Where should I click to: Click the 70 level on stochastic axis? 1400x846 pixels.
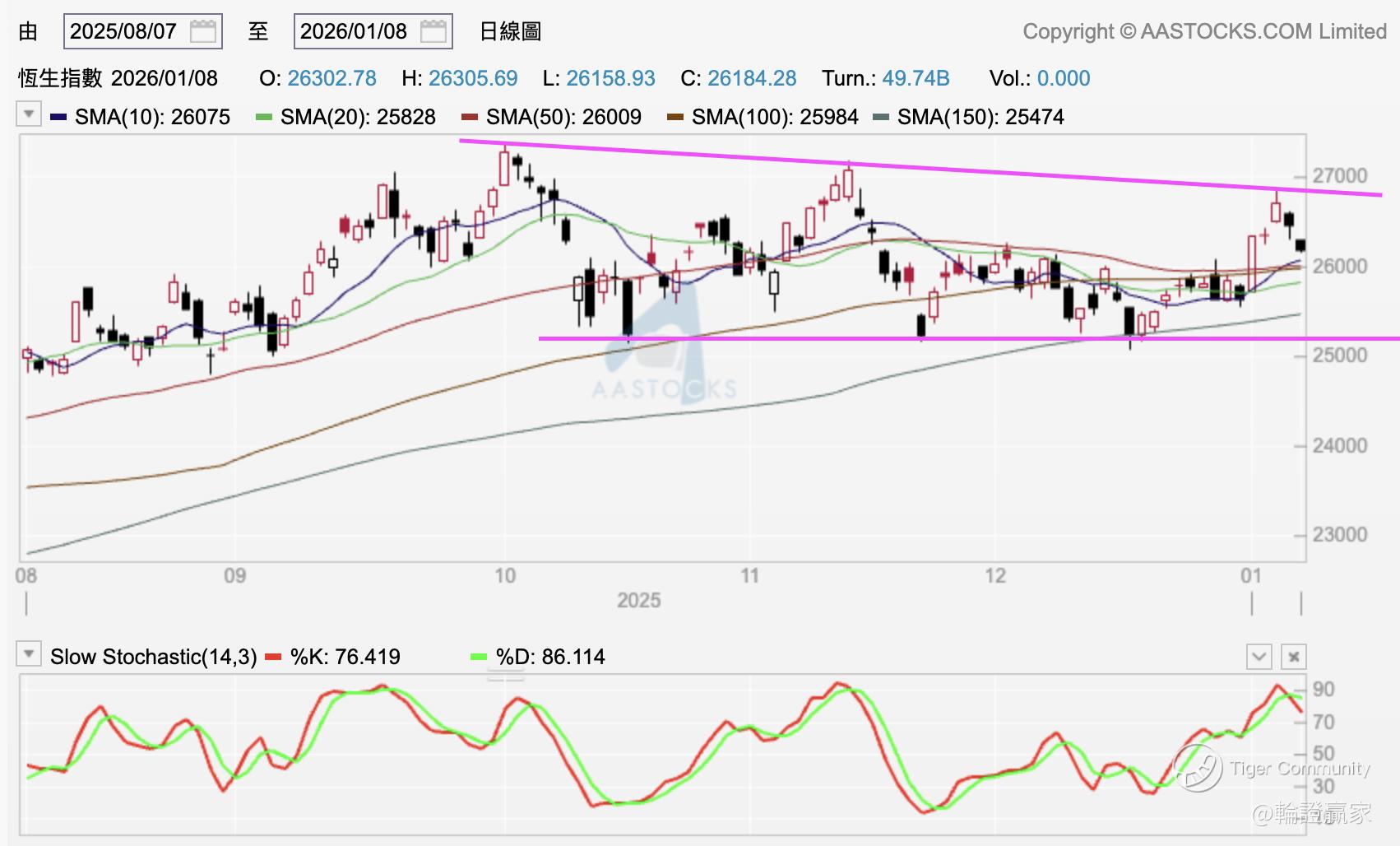click(1324, 722)
